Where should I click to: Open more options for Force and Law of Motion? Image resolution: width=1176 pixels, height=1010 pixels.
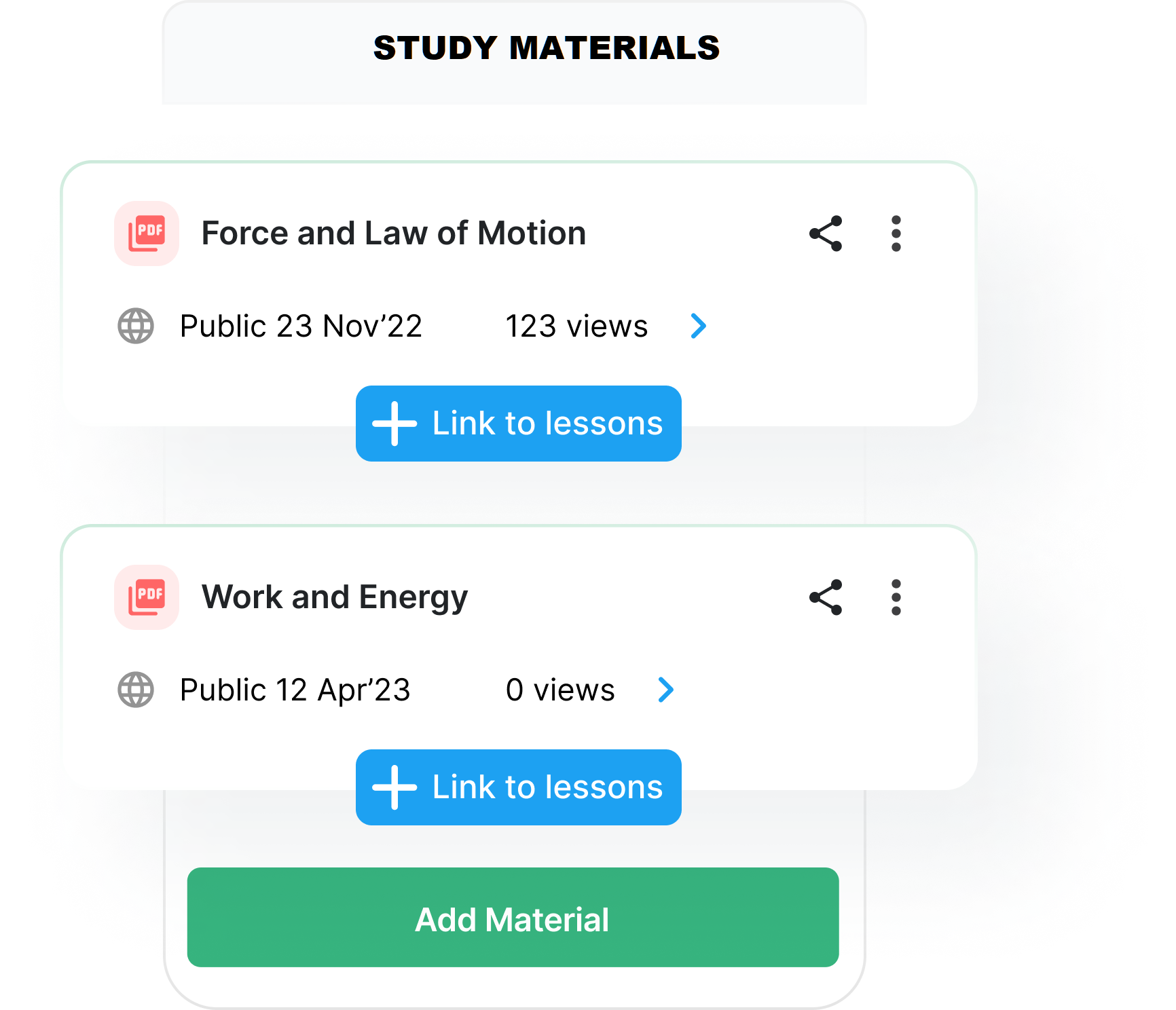896,233
